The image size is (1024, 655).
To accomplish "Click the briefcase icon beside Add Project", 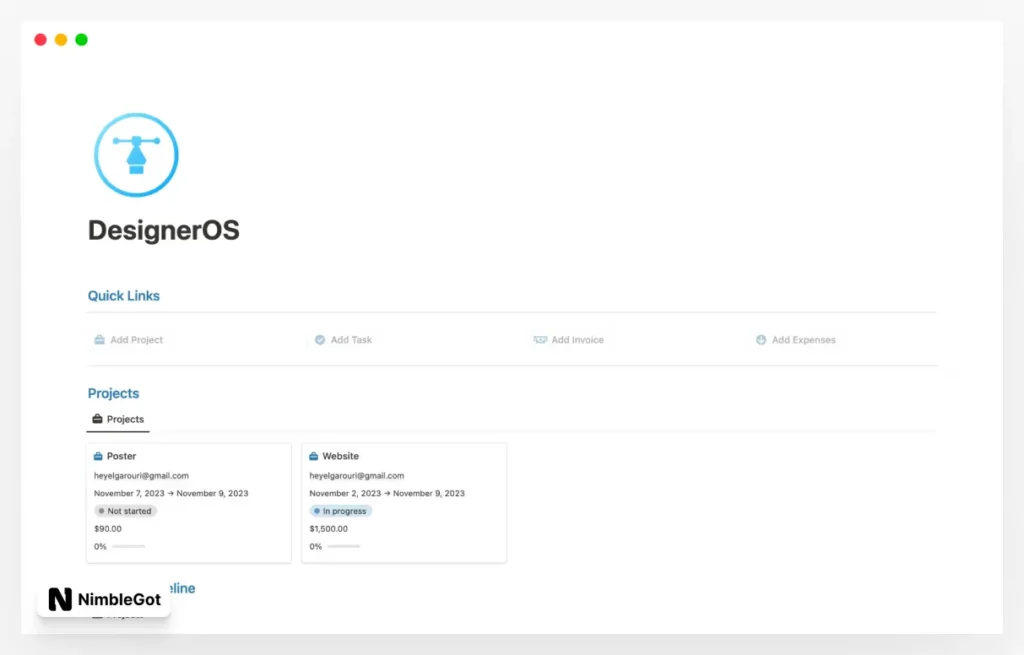I will click(x=99, y=340).
